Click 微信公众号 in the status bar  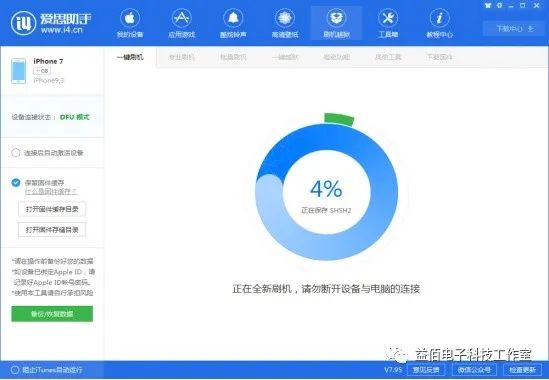474,370
